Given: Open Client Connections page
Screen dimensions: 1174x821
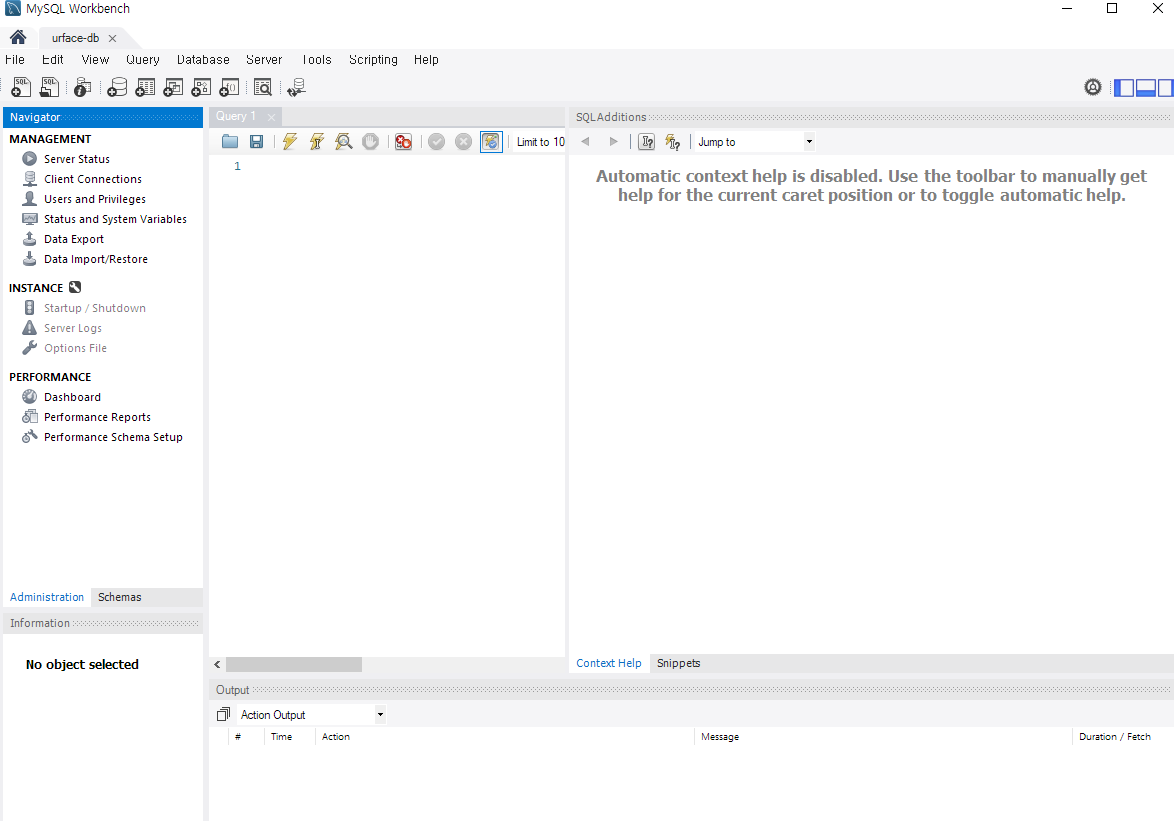Looking at the screenshot, I should click(93, 179).
